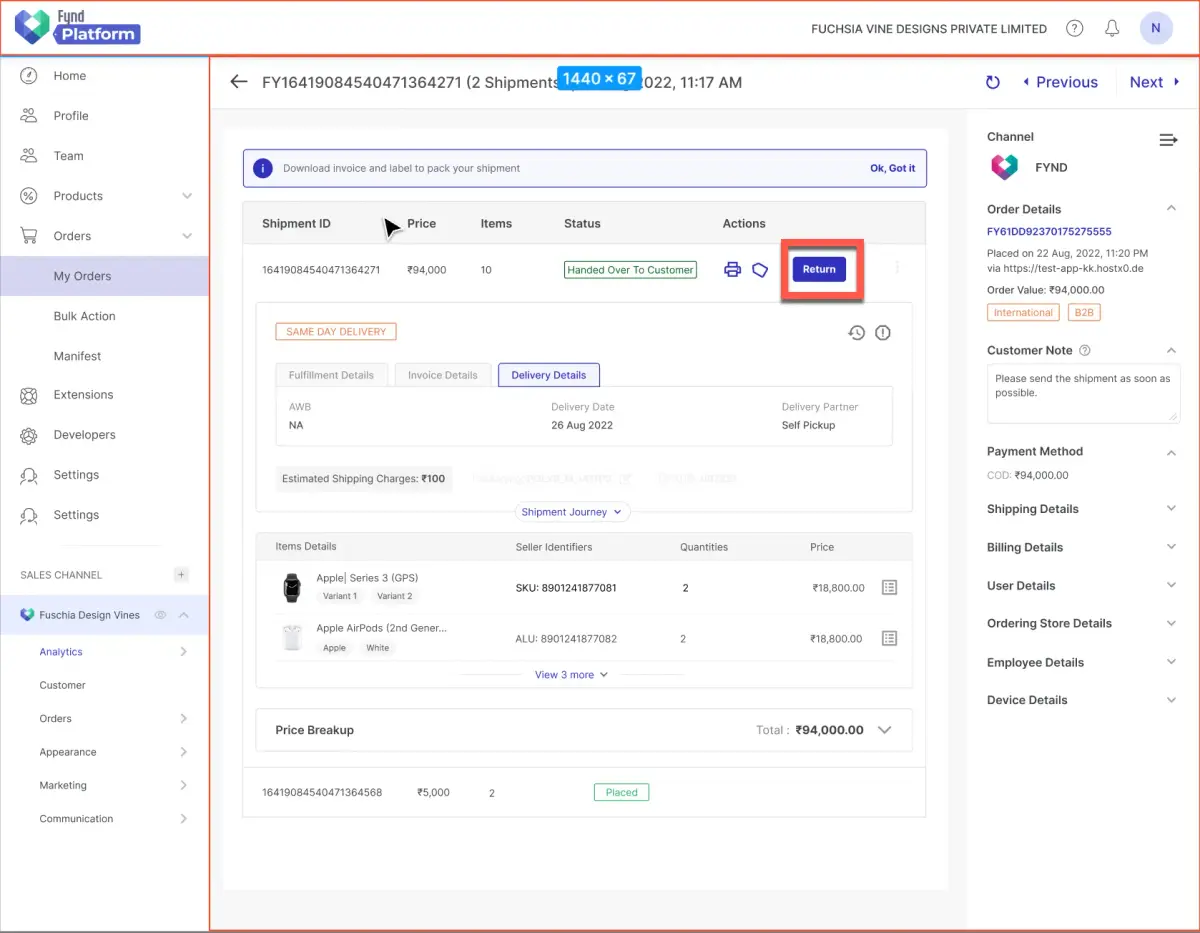Open the notifications bell
Image resolution: width=1200 pixels, height=933 pixels.
click(x=1112, y=28)
